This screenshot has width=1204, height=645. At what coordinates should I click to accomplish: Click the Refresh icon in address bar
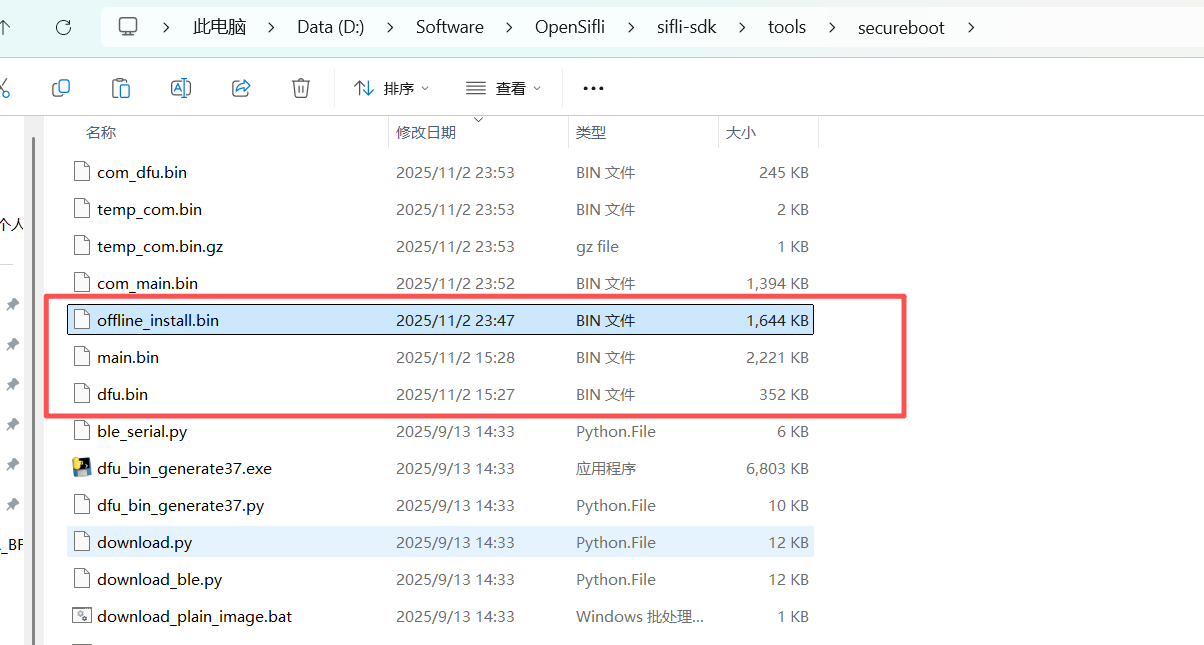pos(64,28)
